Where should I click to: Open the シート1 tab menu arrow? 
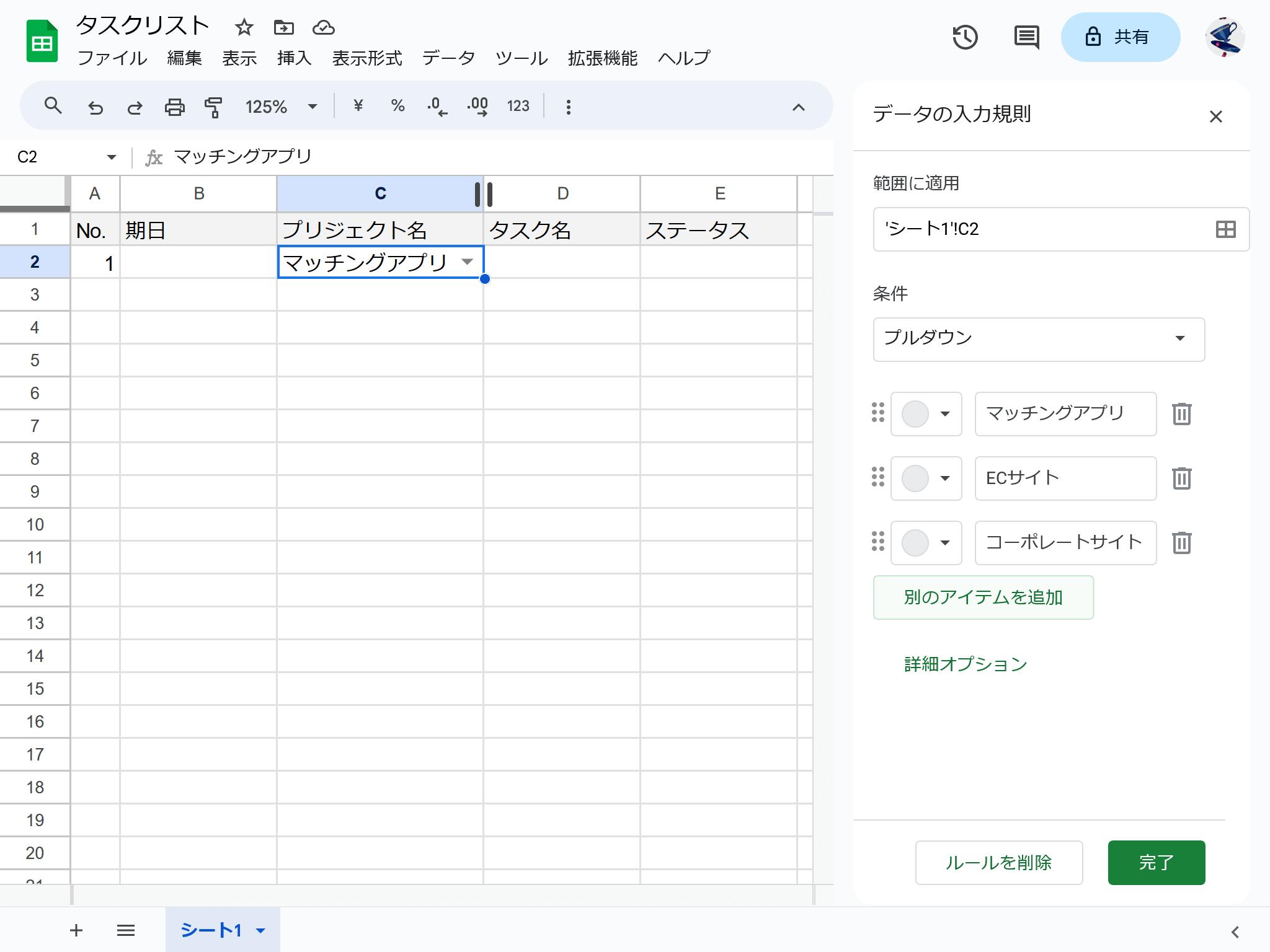(260, 930)
